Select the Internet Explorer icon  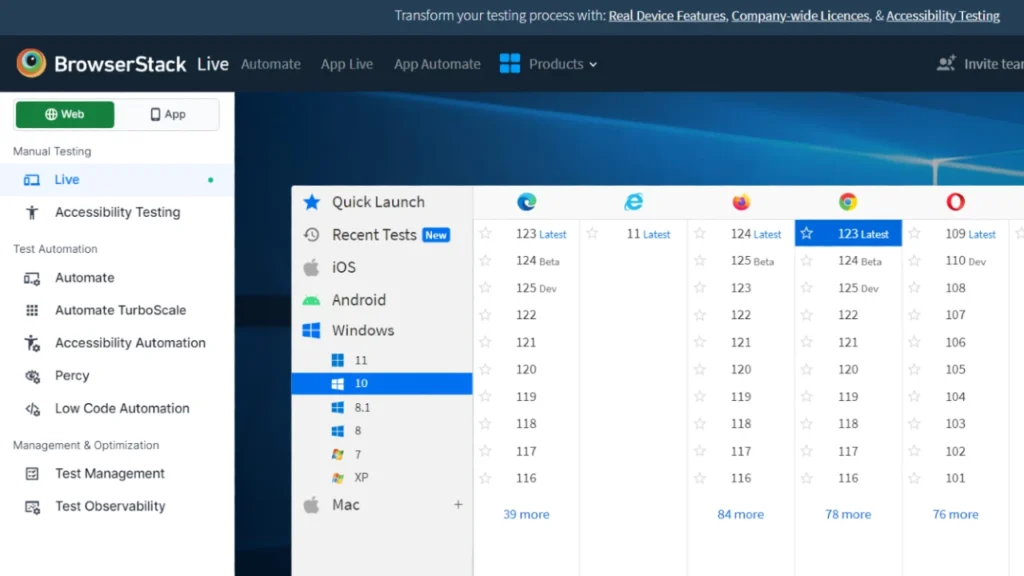coord(633,201)
